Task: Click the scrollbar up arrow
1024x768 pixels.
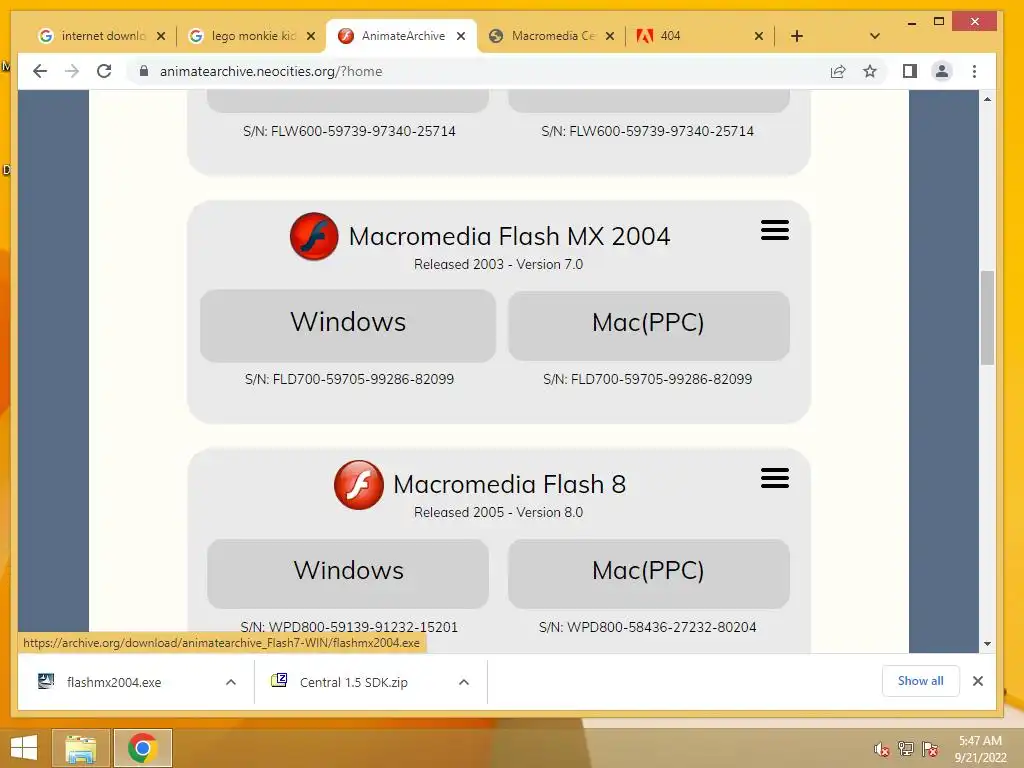Action: 987,99
